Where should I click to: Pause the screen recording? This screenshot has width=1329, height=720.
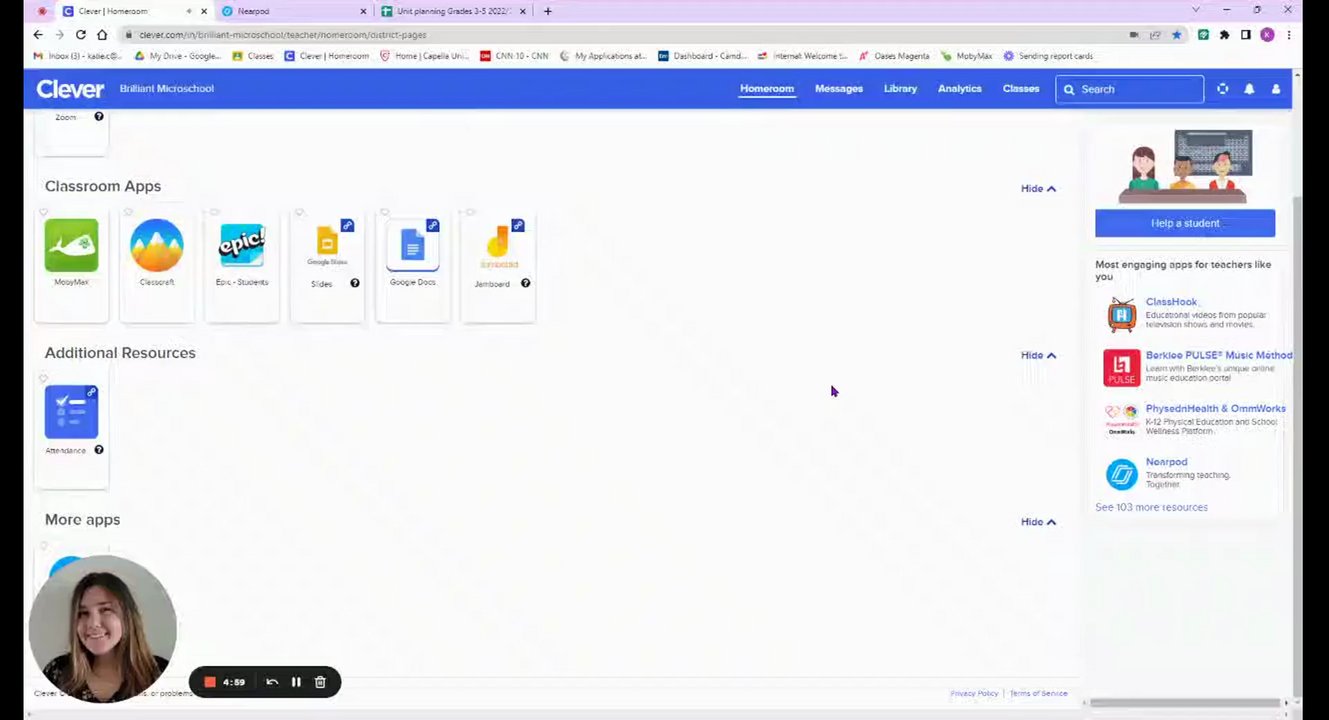[x=296, y=682]
